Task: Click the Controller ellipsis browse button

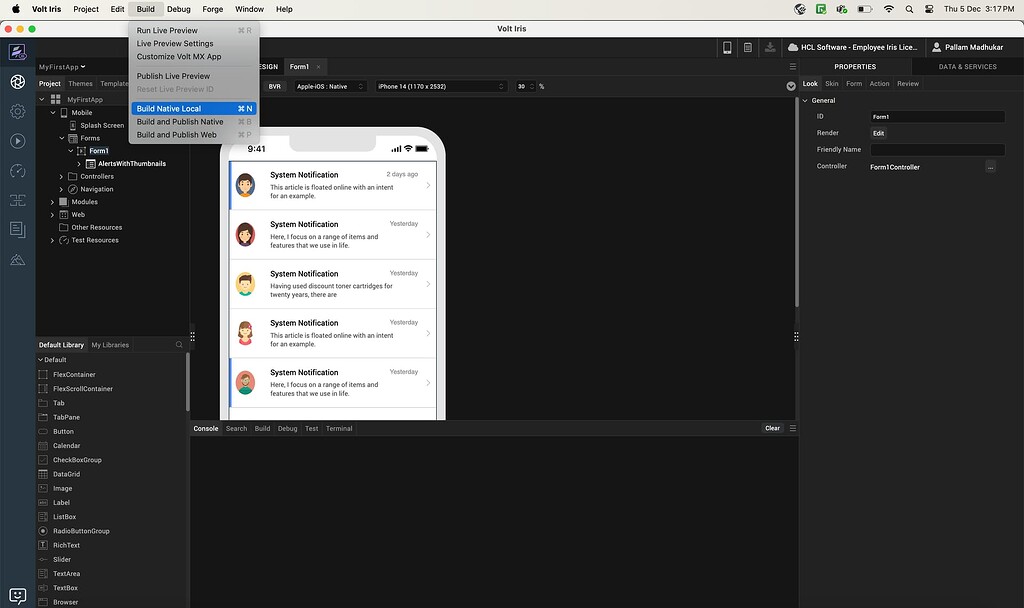Action: pos(991,167)
